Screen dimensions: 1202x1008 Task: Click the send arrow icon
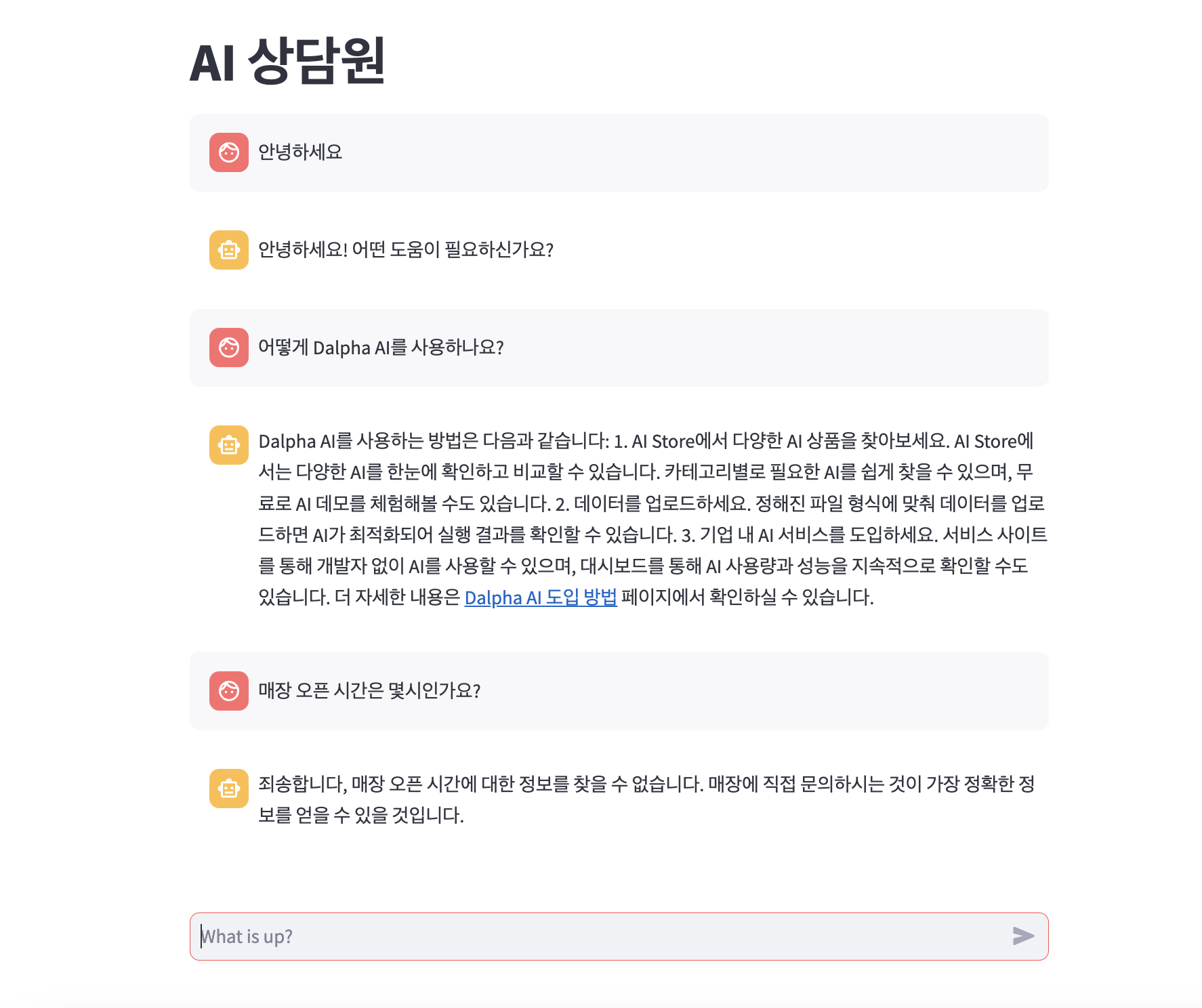[x=1023, y=936]
